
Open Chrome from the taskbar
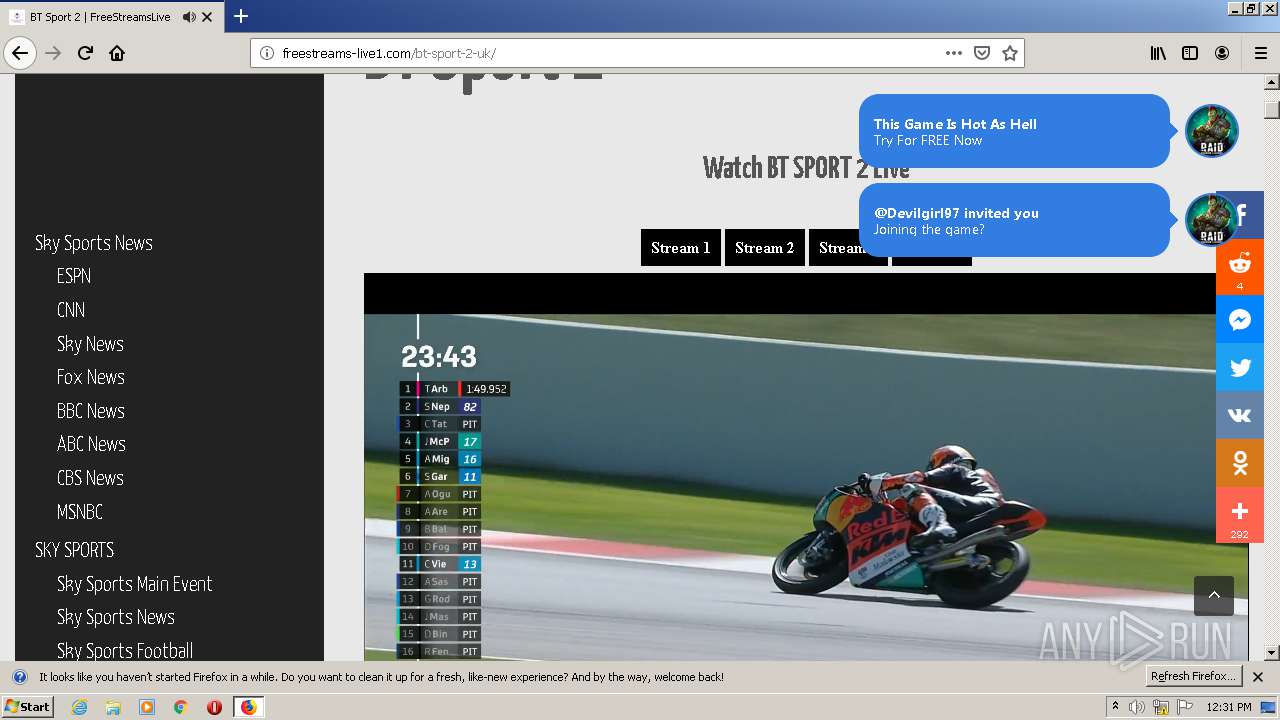point(180,707)
